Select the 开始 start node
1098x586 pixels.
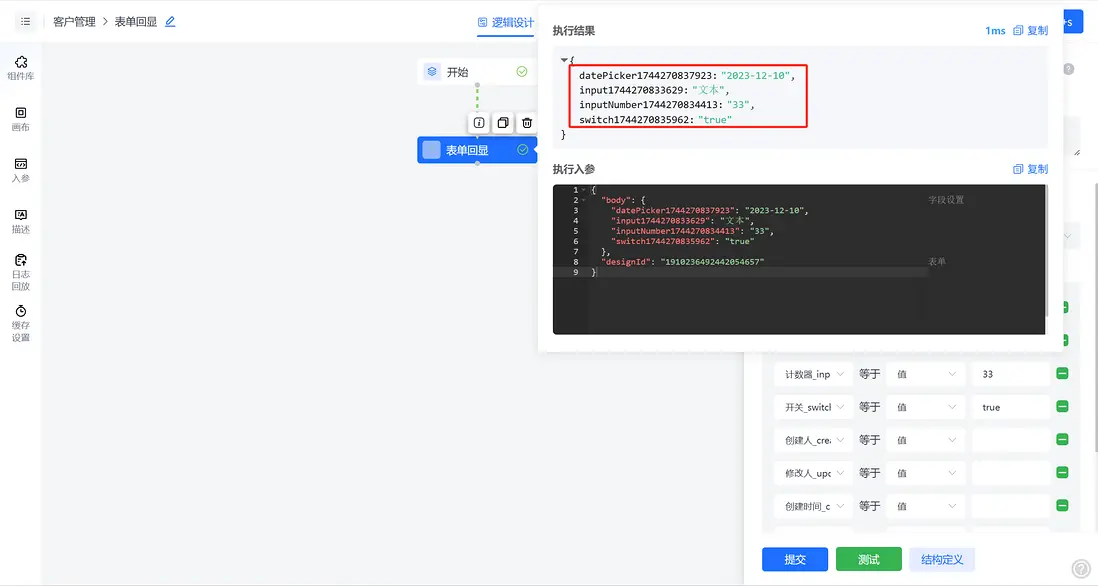pyautogui.click(x=477, y=71)
